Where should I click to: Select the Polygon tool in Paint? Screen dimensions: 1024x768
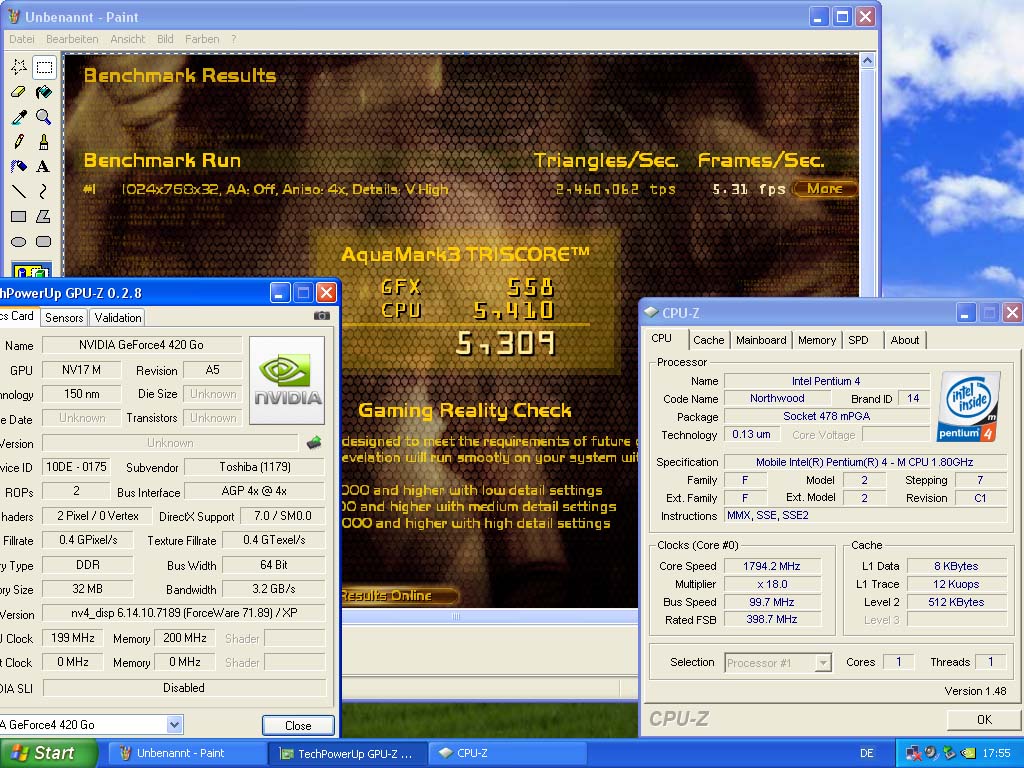tap(44, 216)
